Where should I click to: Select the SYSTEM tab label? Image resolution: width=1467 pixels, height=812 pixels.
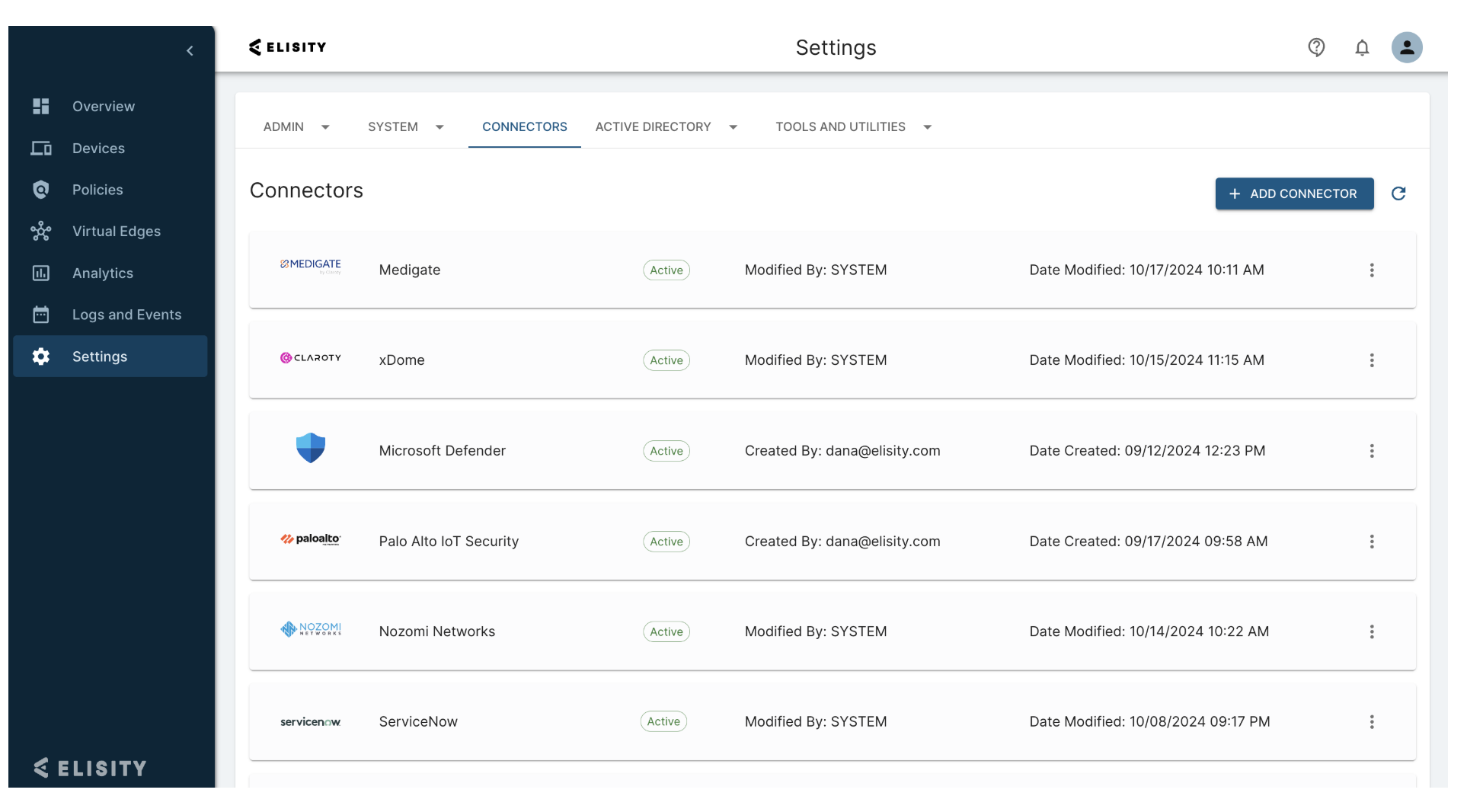393,127
